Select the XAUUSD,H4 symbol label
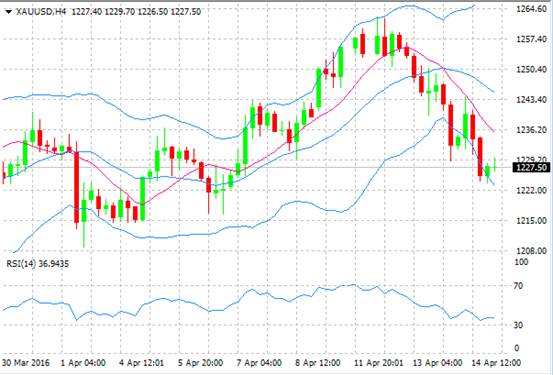 coord(41,12)
